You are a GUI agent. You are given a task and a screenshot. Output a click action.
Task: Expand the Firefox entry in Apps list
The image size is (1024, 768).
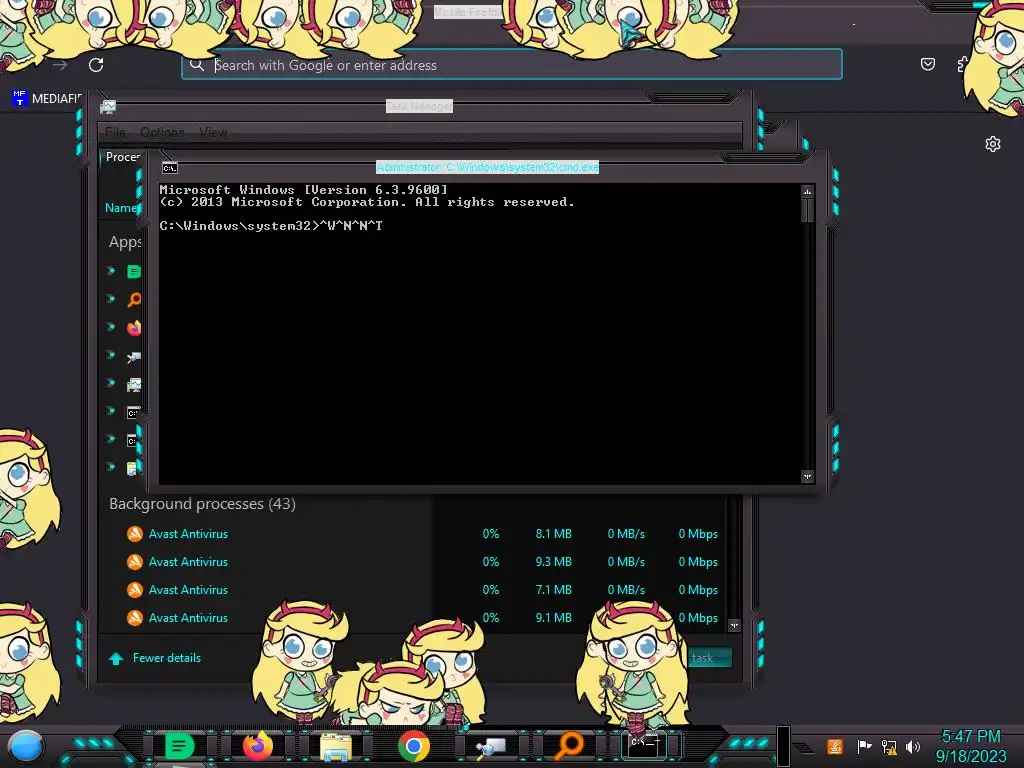pos(110,327)
